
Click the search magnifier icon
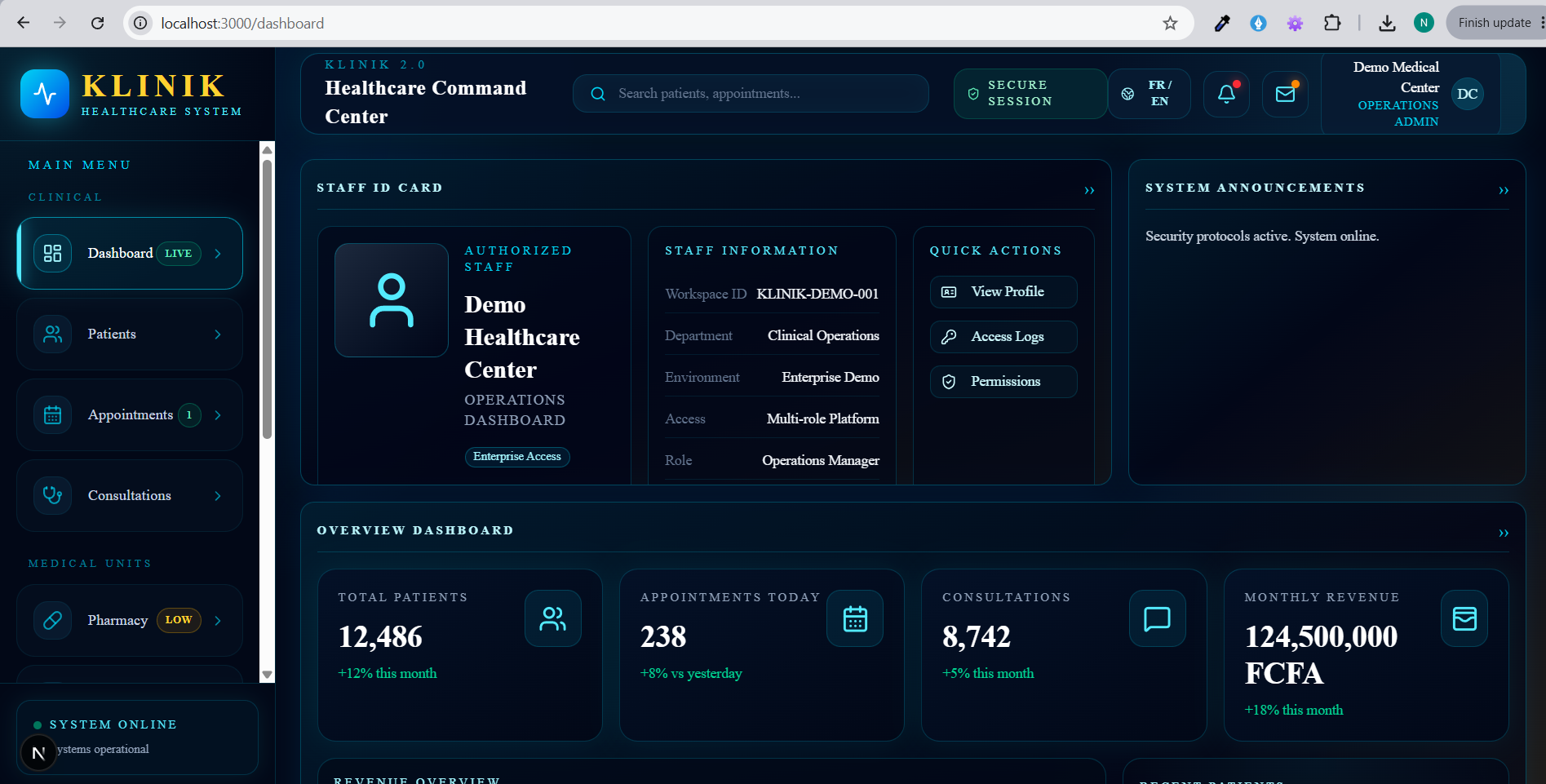coord(598,94)
